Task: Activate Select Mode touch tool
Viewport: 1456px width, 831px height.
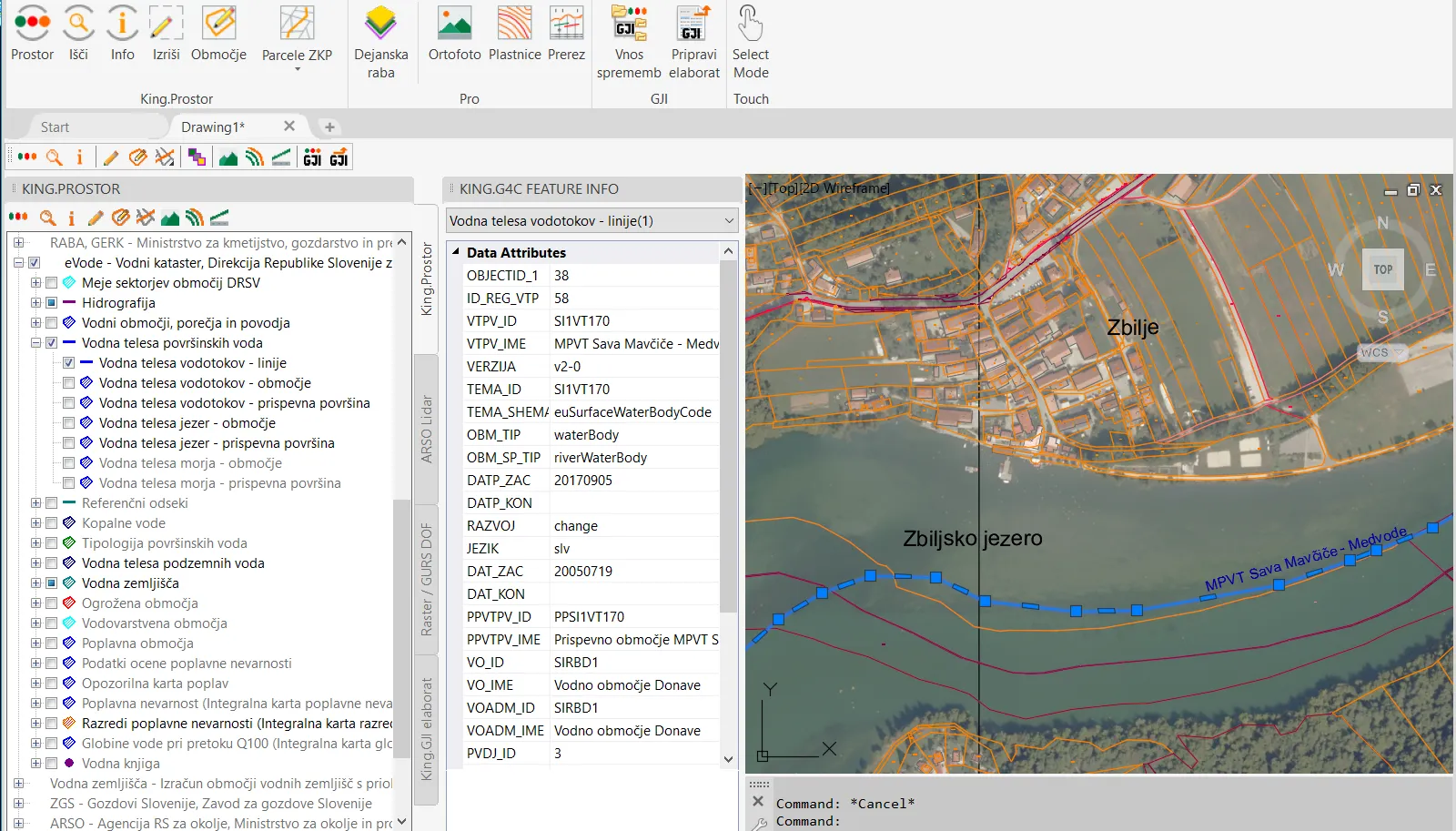Action: pyautogui.click(x=750, y=25)
